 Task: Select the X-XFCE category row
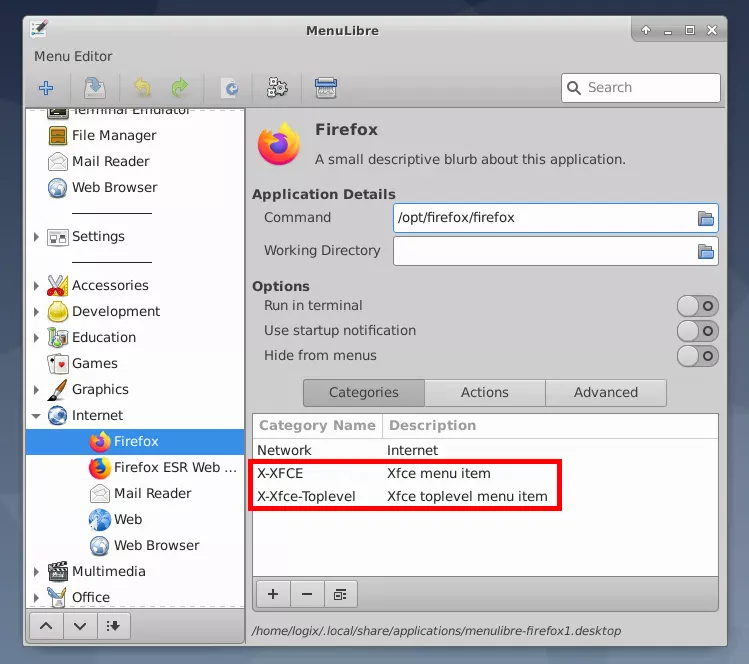point(485,473)
